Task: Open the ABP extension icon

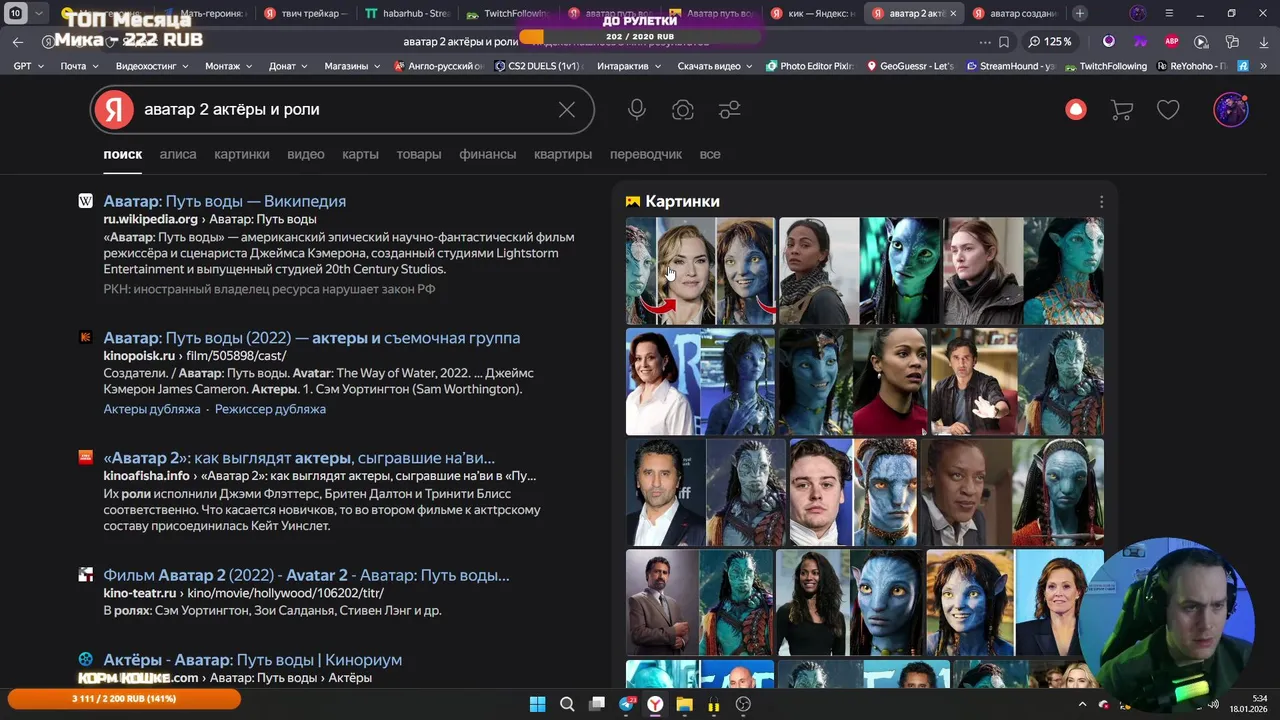Action: tap(1172, 42)
